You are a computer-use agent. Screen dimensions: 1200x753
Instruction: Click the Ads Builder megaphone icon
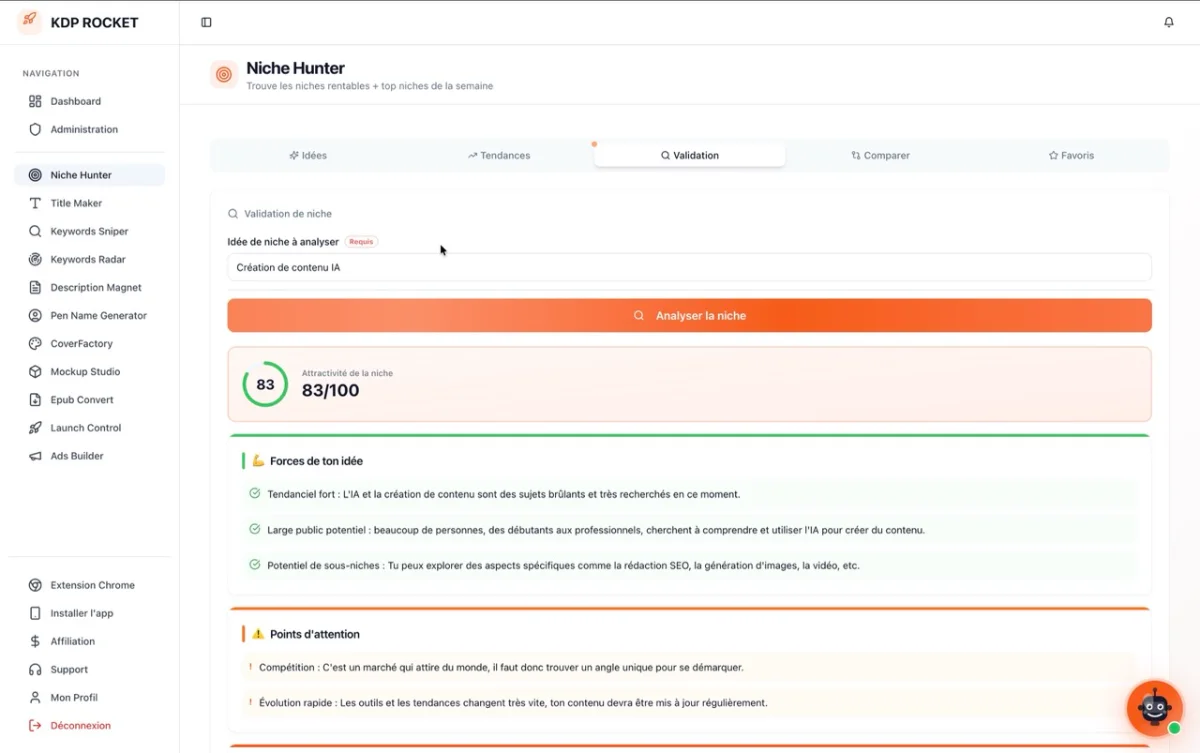(35, 455)
